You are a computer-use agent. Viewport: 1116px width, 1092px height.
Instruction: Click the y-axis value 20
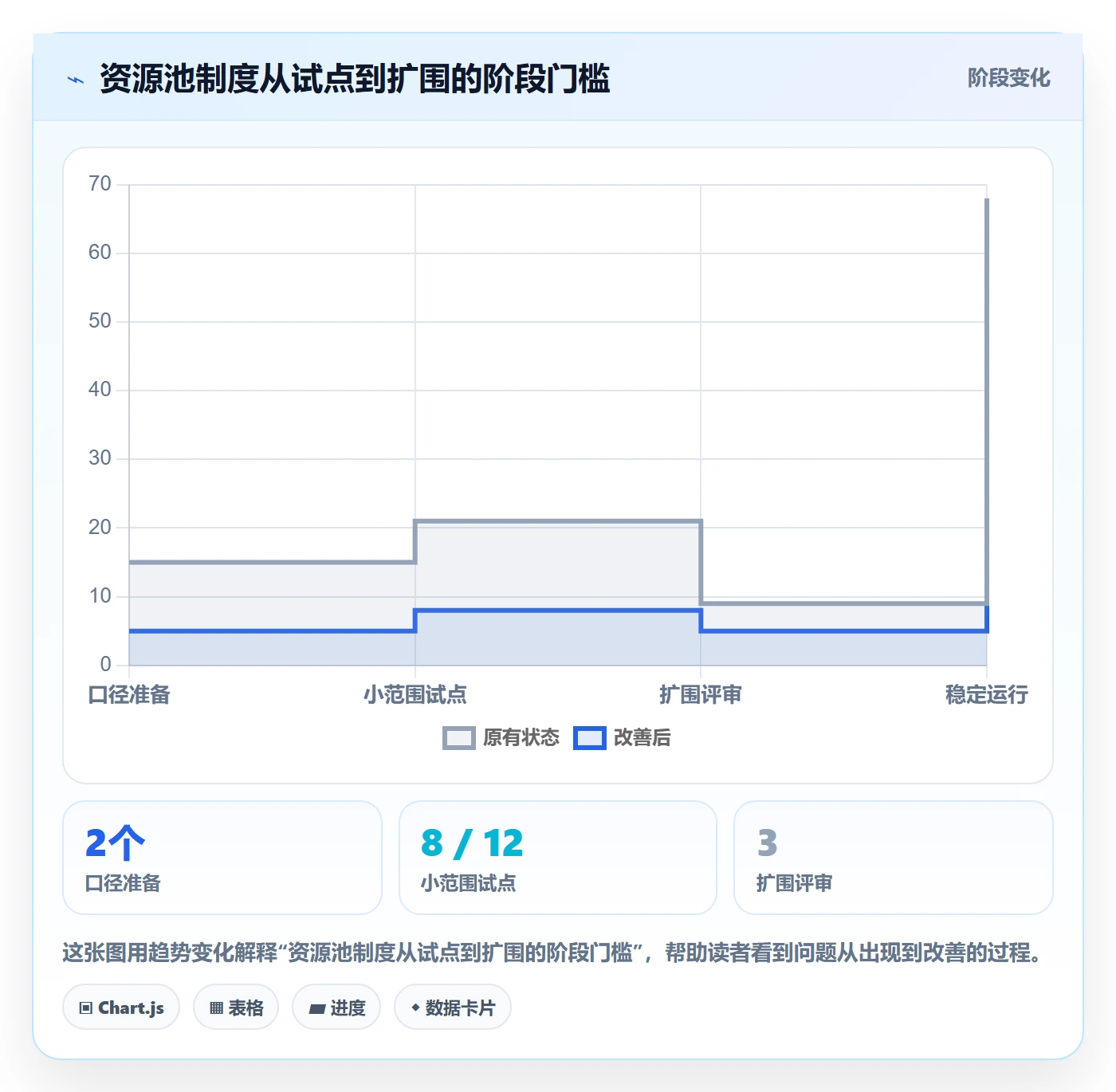(100, 528)
